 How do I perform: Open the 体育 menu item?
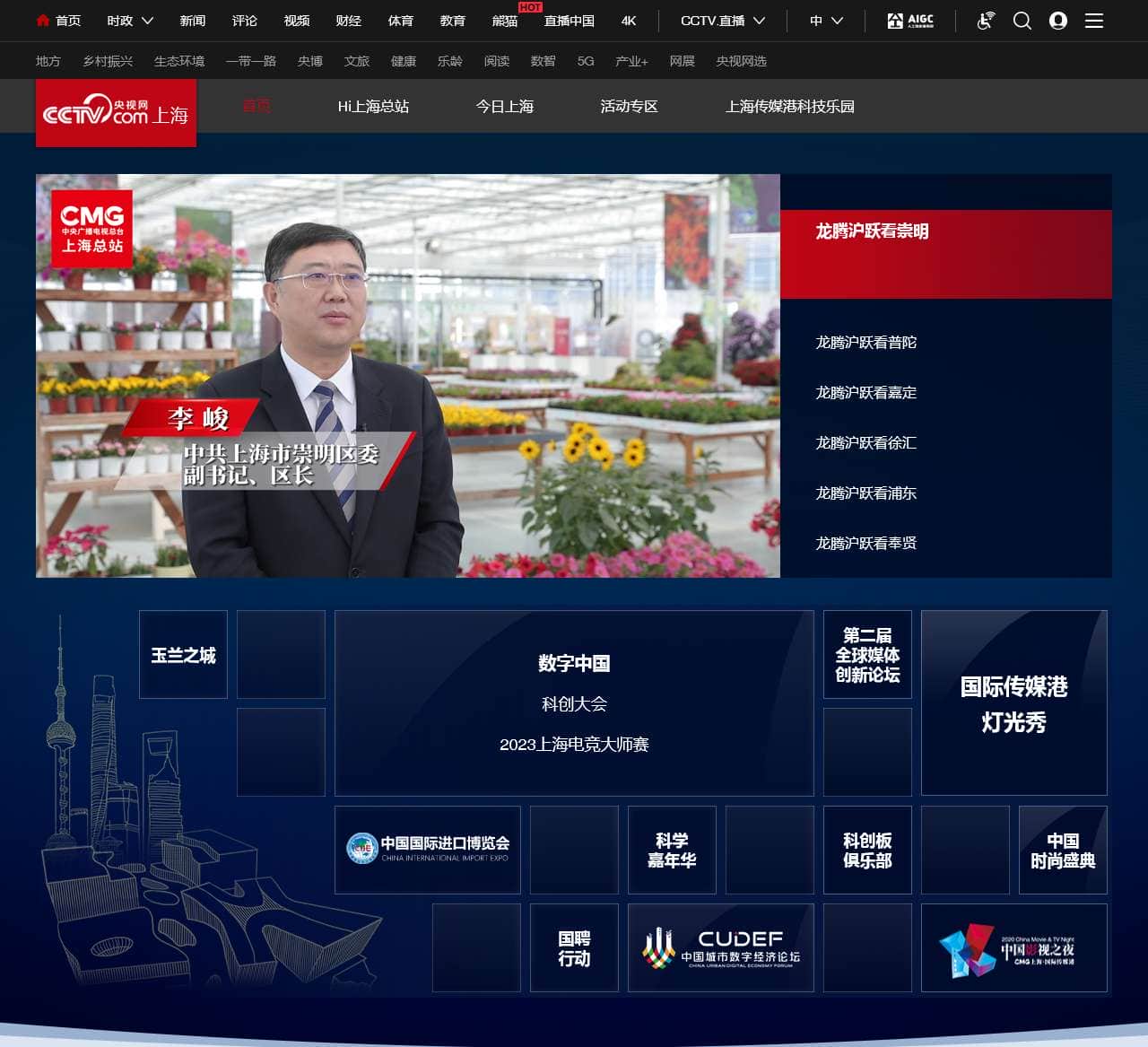(401, 21)
